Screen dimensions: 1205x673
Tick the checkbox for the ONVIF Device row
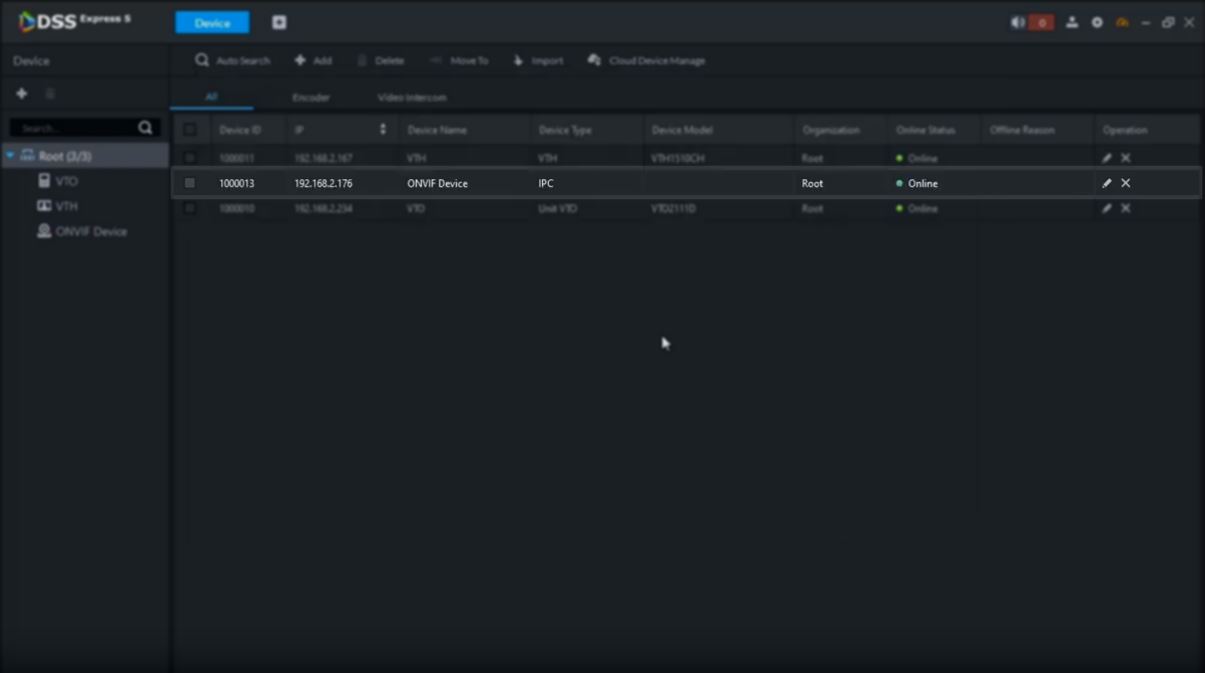(190, 183)
